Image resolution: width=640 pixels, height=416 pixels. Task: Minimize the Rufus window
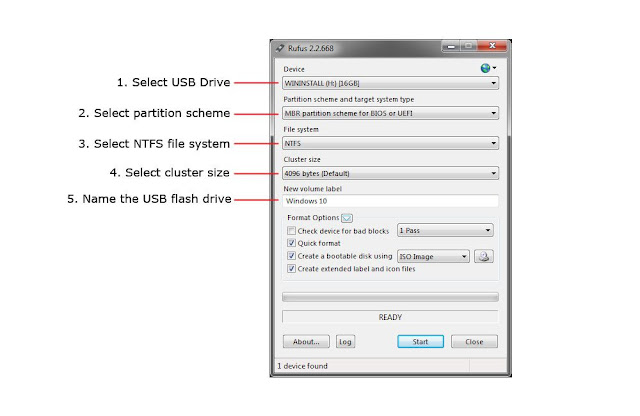[451, 47]
